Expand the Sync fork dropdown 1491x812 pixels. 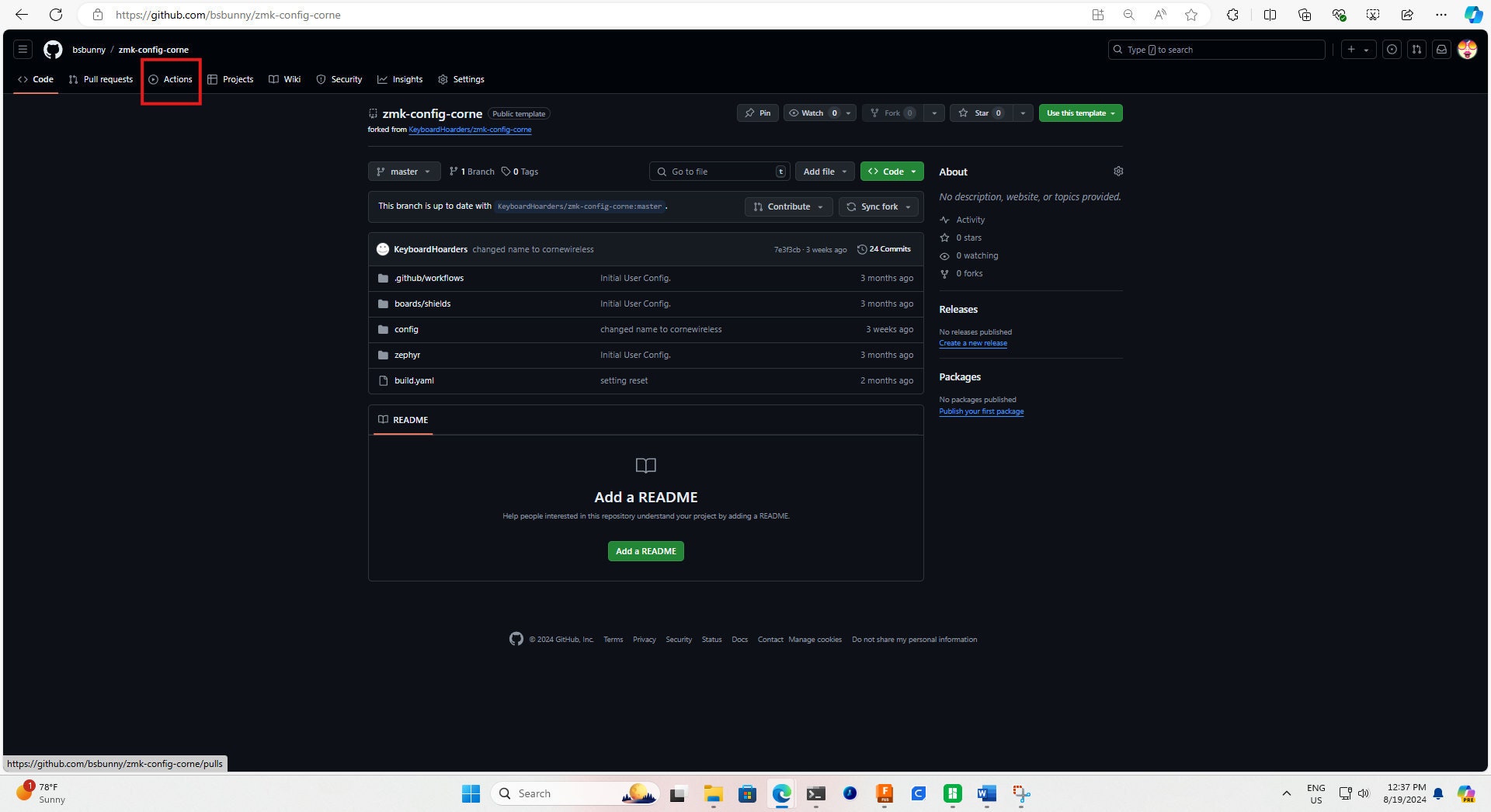click(x=878, y=206)
